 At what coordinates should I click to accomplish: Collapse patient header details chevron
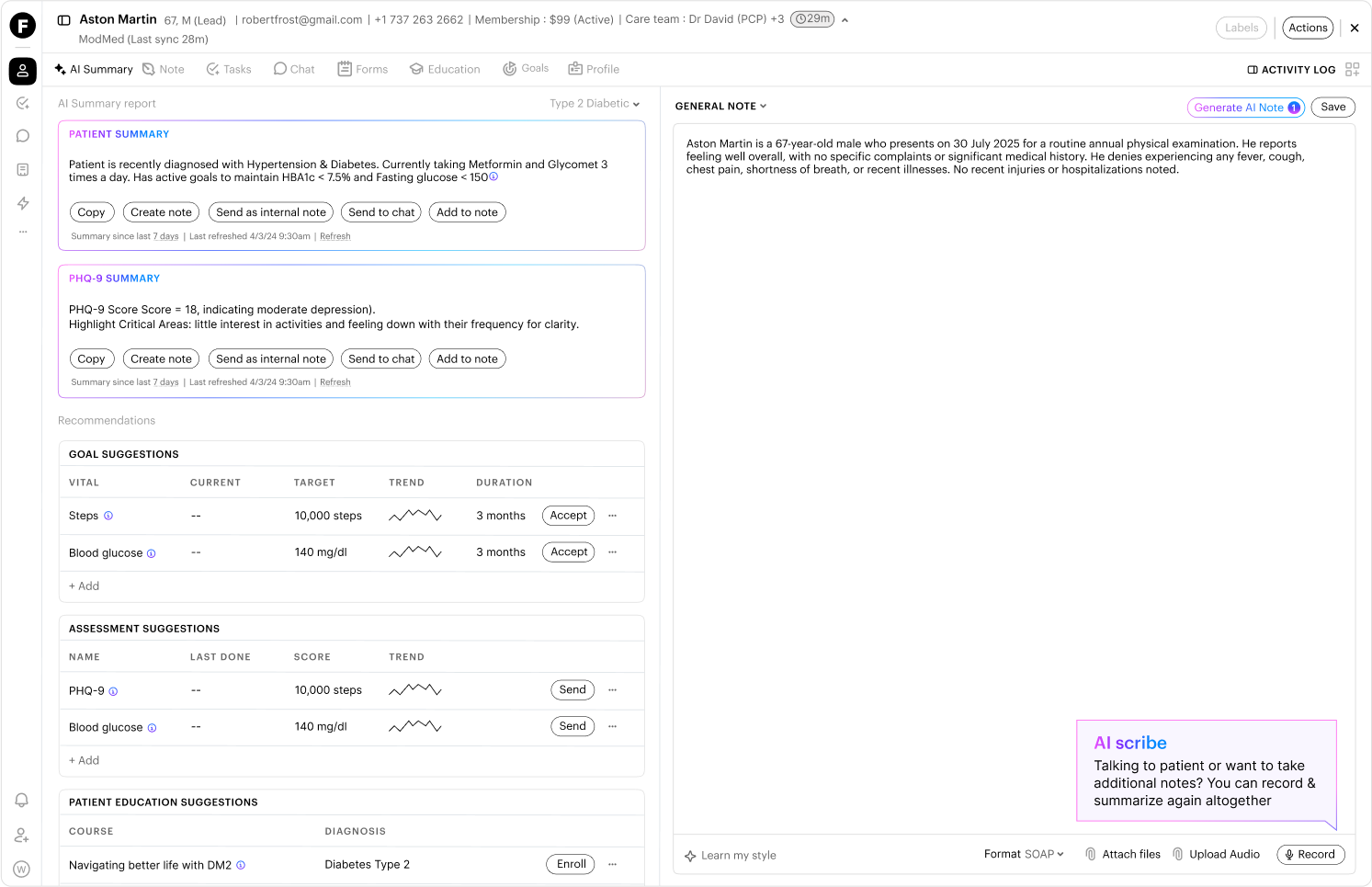coord(845,20)
